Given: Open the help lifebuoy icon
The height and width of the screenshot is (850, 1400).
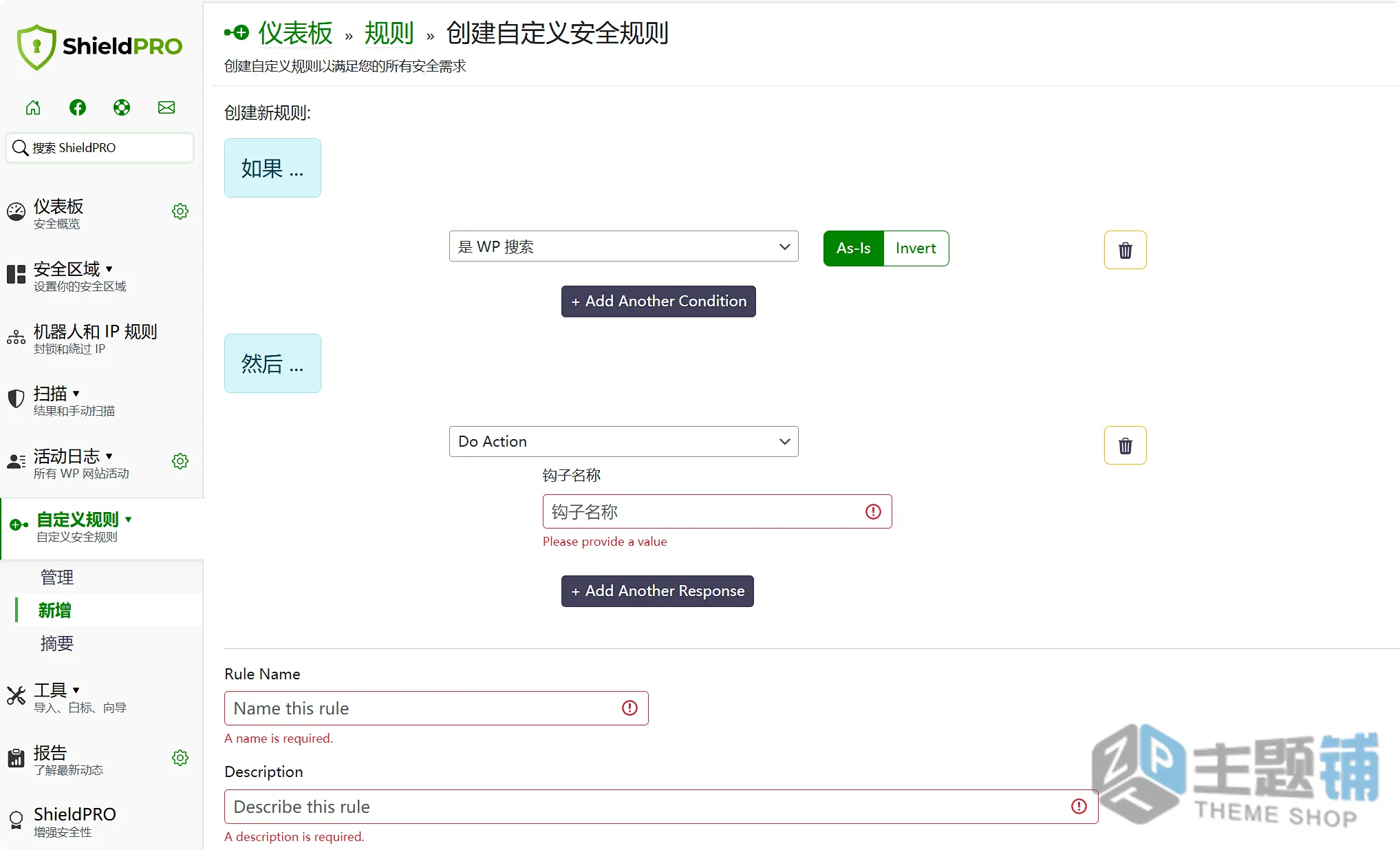Looking at the screenshot, I should click(x=122, y=107).
